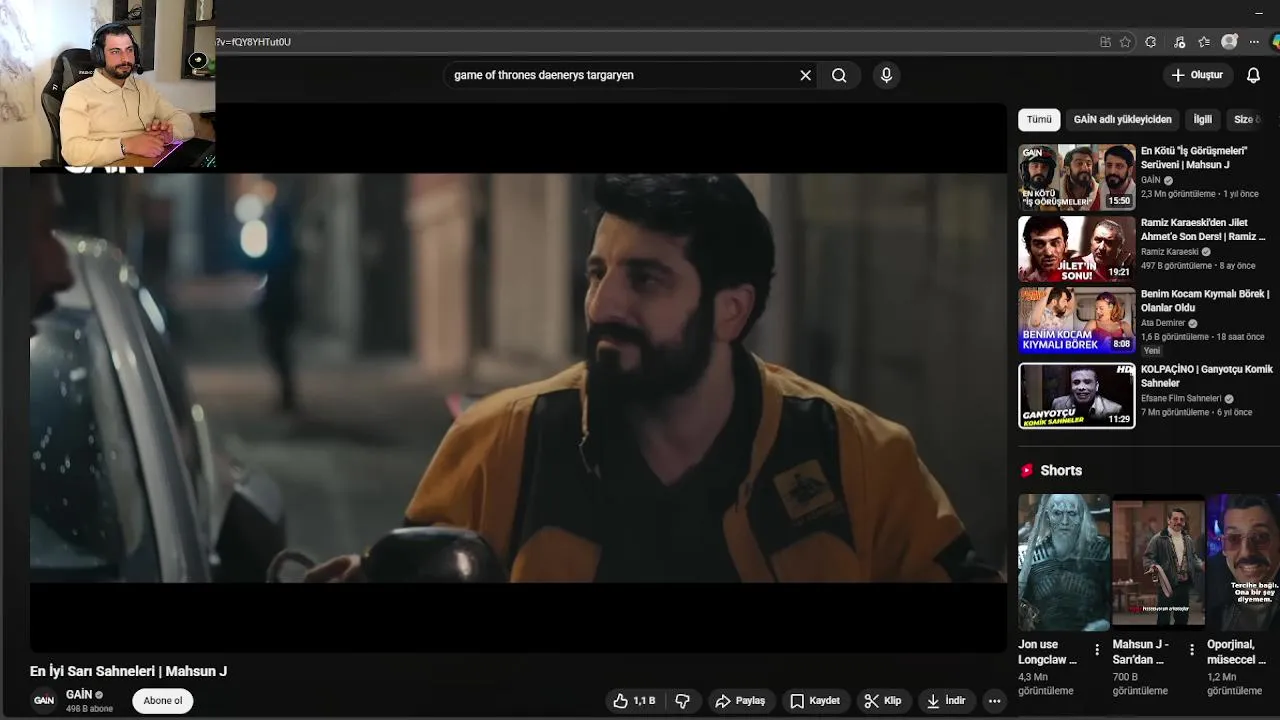Open Efsane Film Sahneleri channel name

(1181, 398)
